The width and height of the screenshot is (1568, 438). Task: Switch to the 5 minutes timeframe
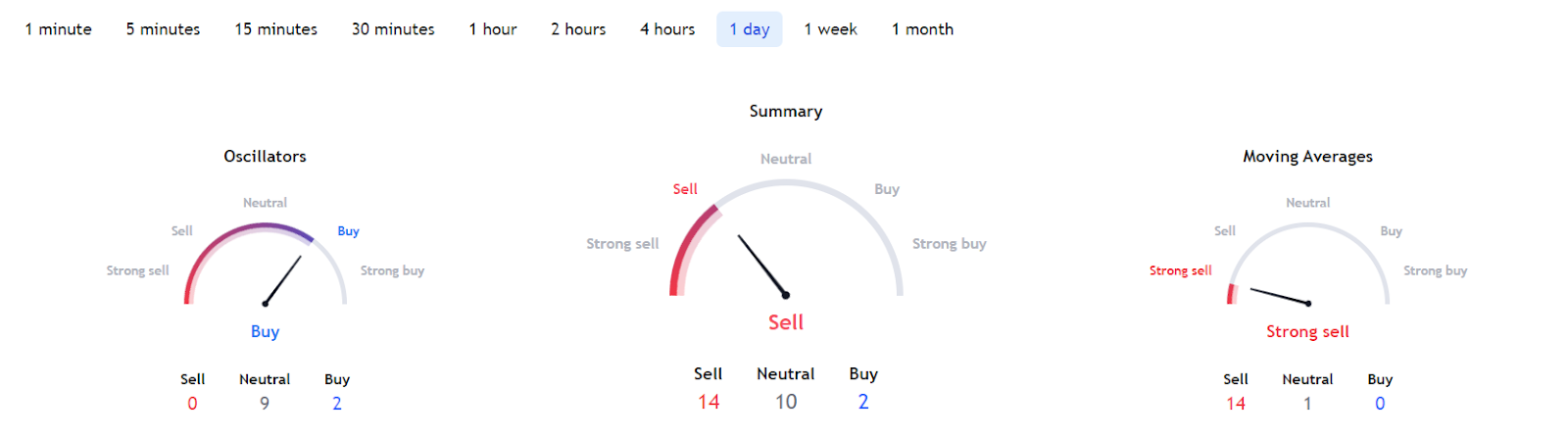point(163,29)
